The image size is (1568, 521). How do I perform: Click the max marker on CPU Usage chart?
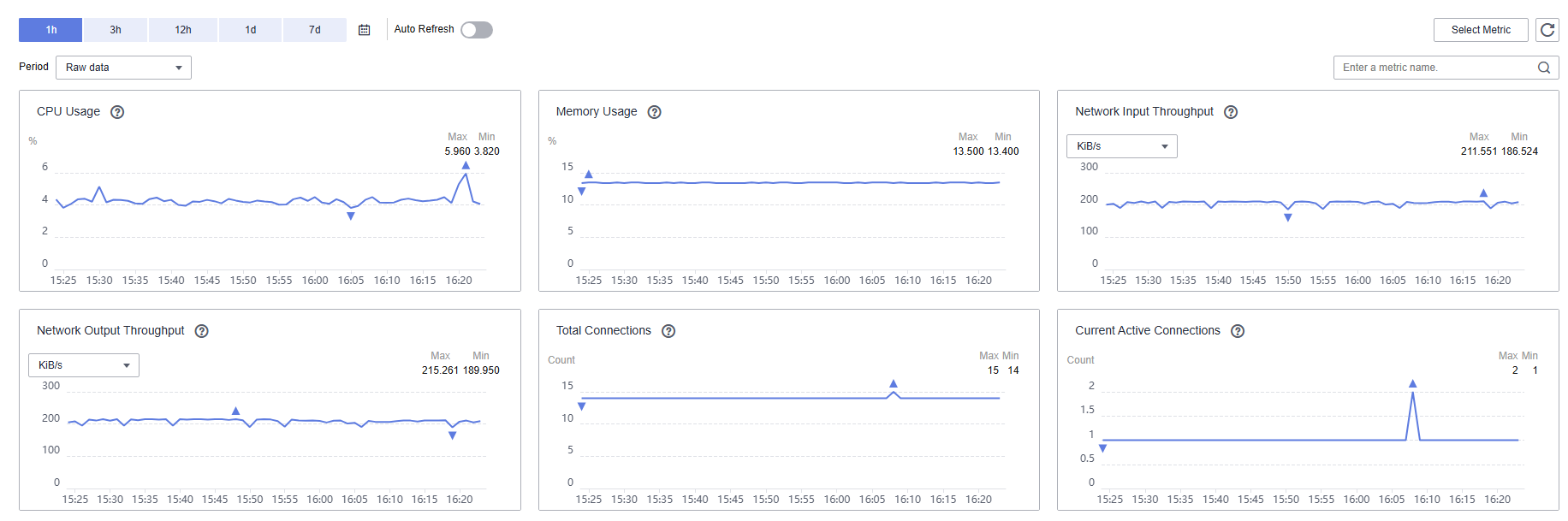[466, 165]
